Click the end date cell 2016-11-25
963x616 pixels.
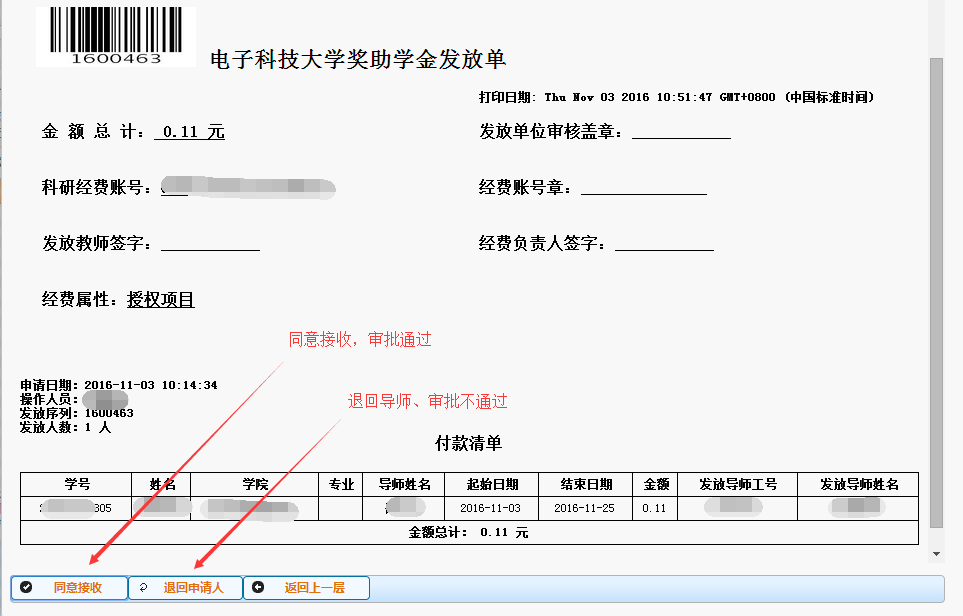click(585, 509)
